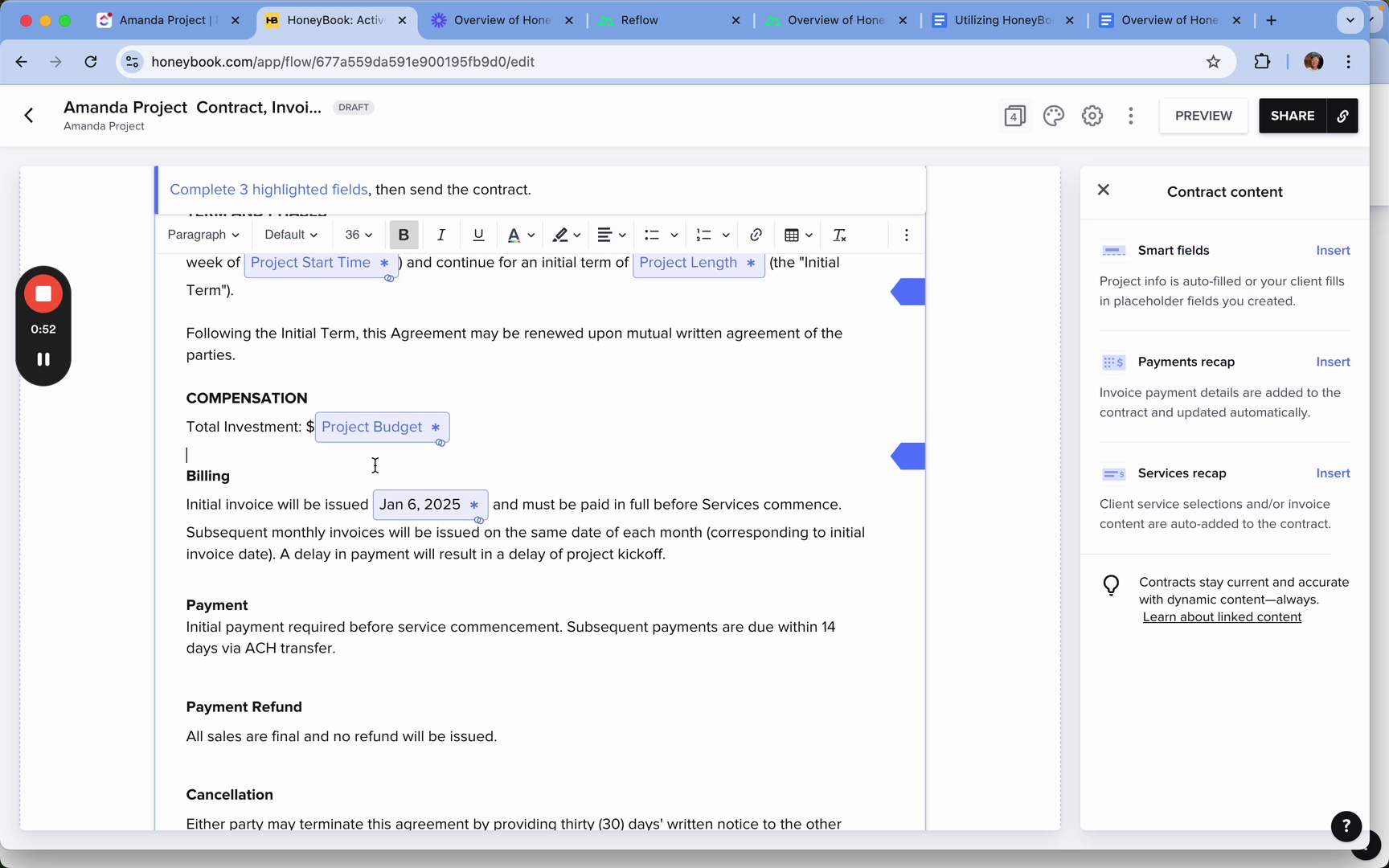Open the text color dropdown arrow
Image resolution: width=1389 pixels, height=868 pixels.
coord(531,235)
